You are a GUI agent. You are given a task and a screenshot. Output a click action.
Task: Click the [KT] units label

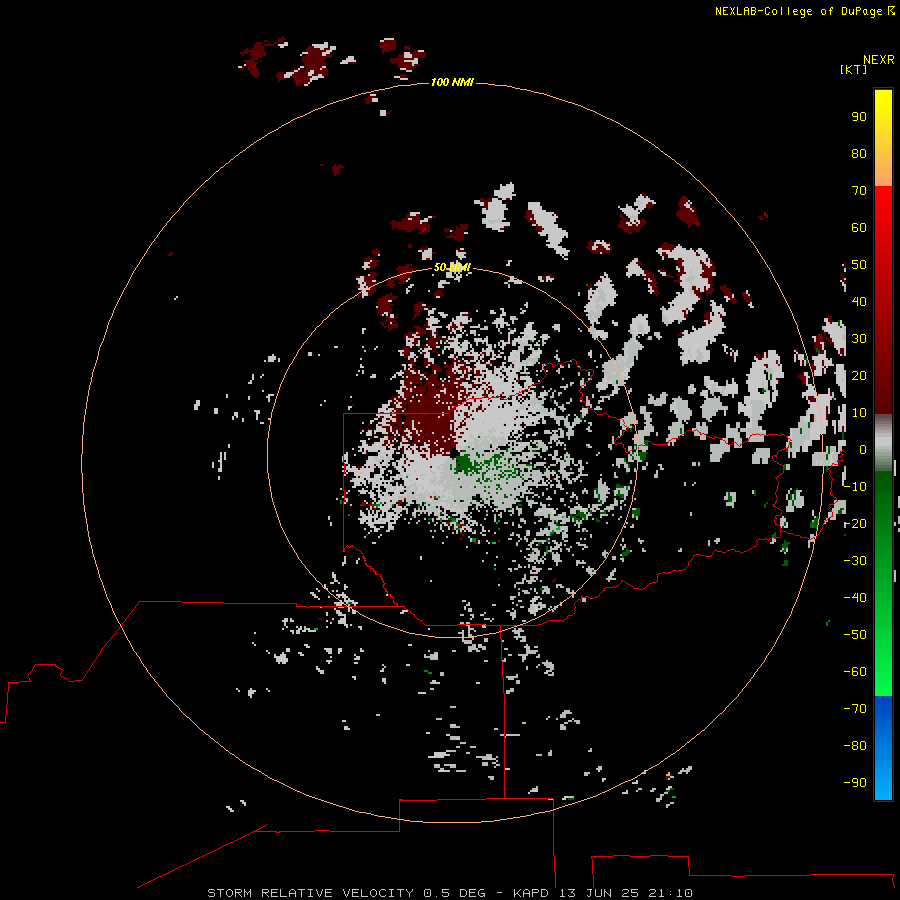pos(853,69)
